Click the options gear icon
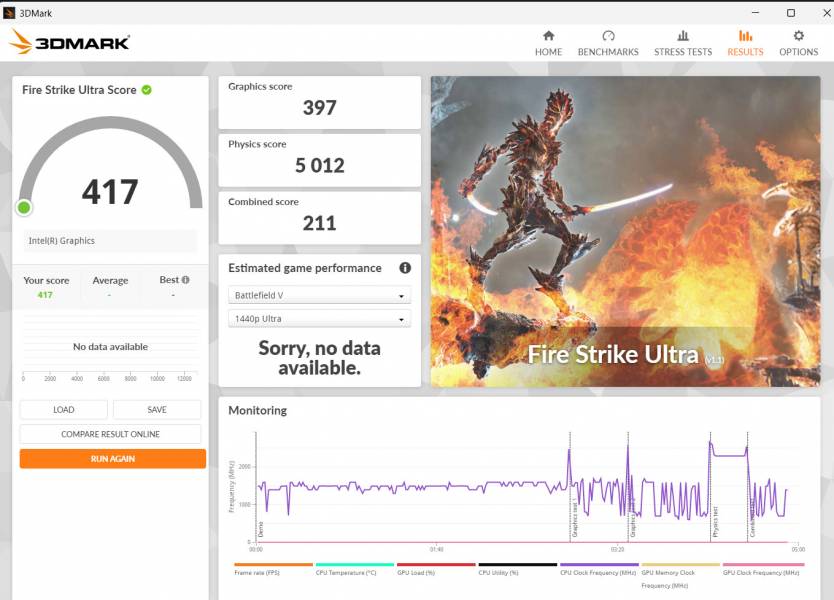Viewport: 834px width, 600px height. pyautogui.click(x=798, y=36)
